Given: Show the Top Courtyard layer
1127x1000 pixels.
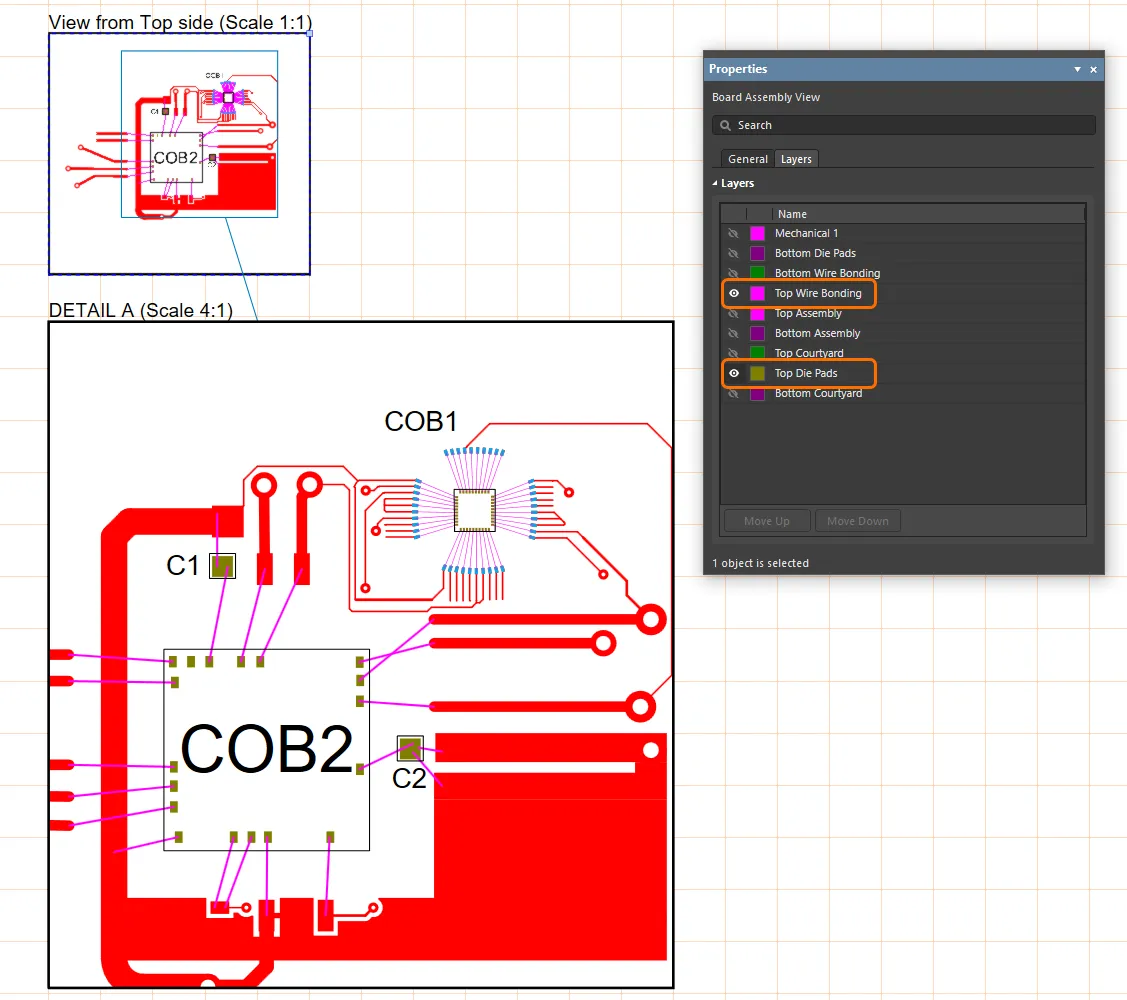Looking at the screenshot, I should (x=734, y=353).
